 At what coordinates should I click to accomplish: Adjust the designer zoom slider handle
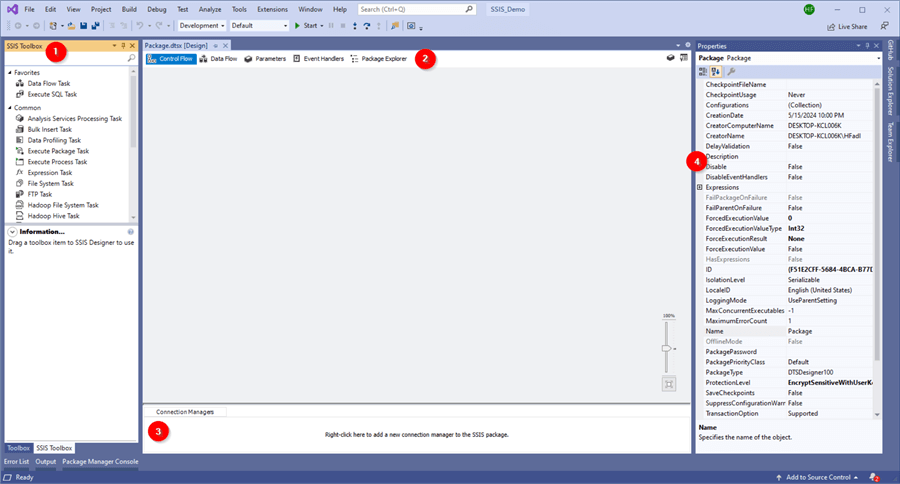666,348
